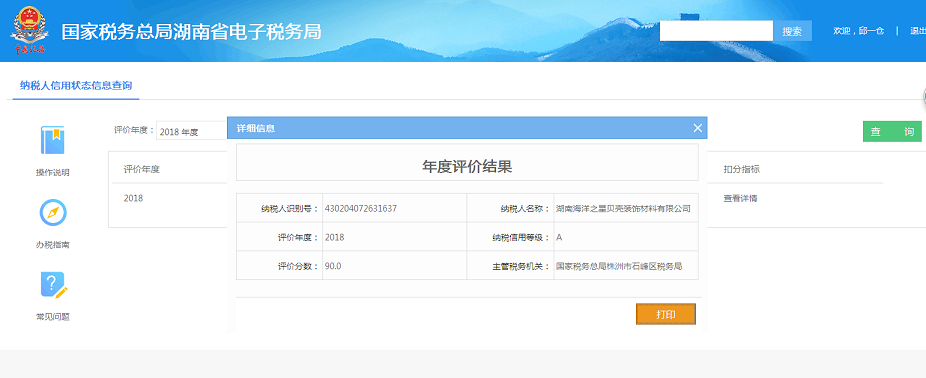Focus the header search input field
The height and width of the screenshot is (378, 926).
[x=716, y=31]
